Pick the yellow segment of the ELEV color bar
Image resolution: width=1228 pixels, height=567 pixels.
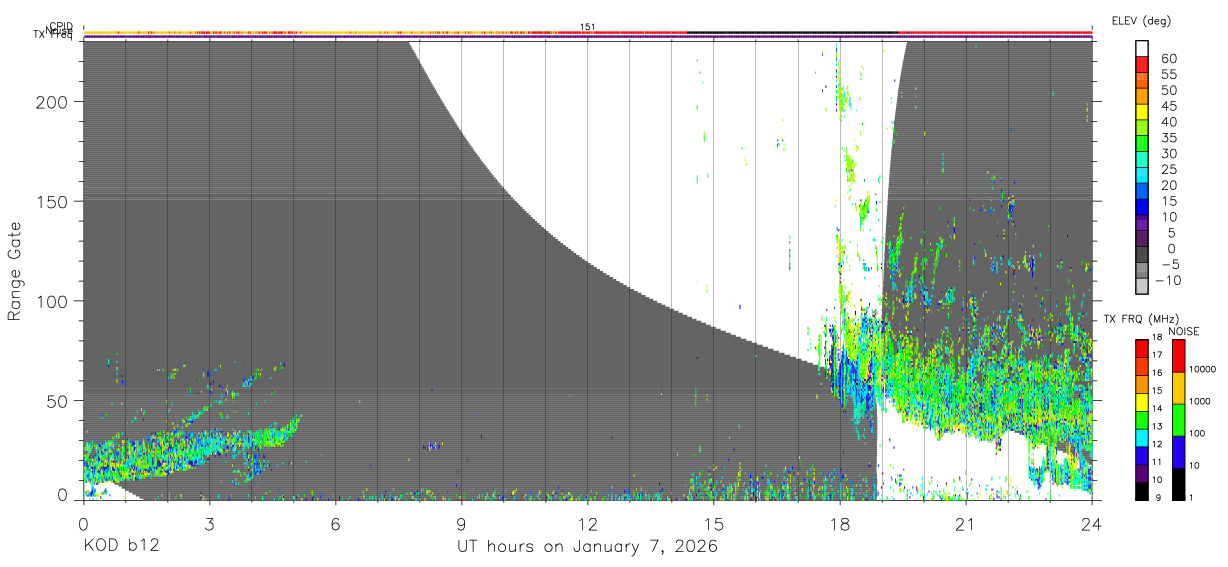[x=1142, y=112]
